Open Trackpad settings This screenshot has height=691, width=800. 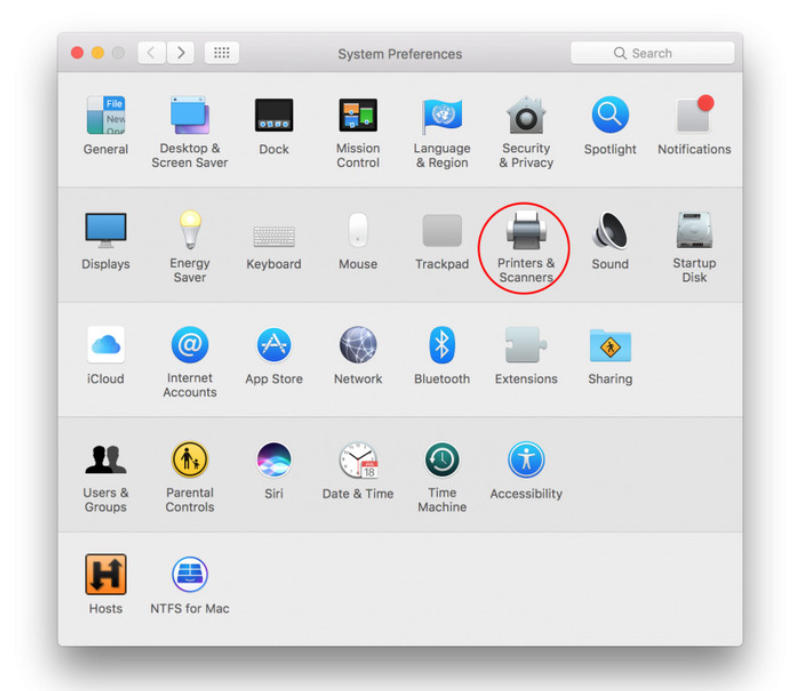pos(441,232)
